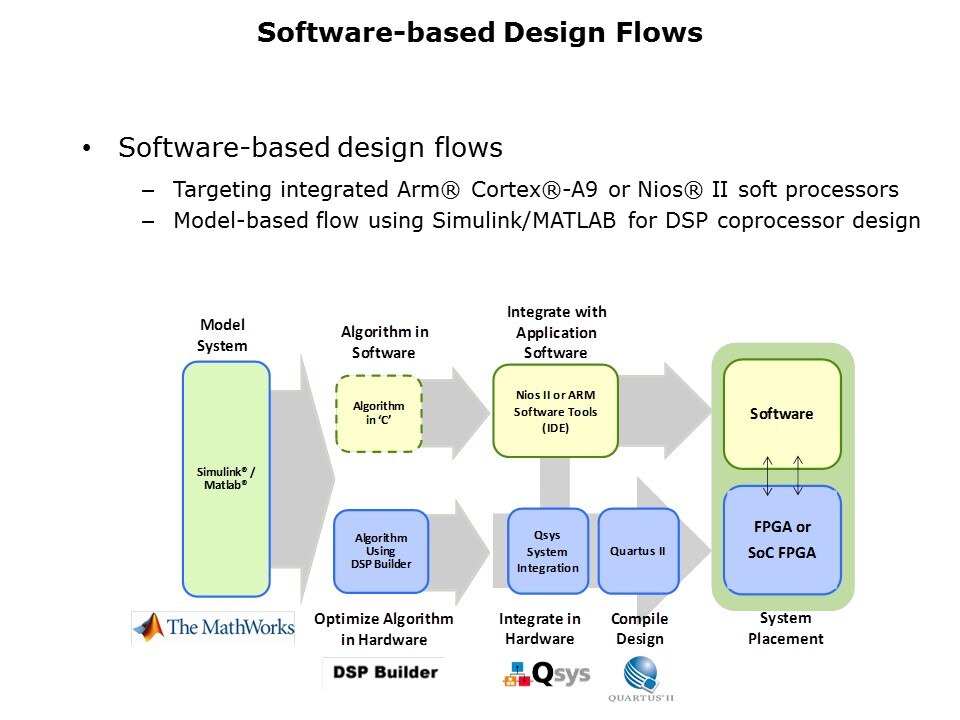Click the Software-based Design Flows title

click(480, 33)
